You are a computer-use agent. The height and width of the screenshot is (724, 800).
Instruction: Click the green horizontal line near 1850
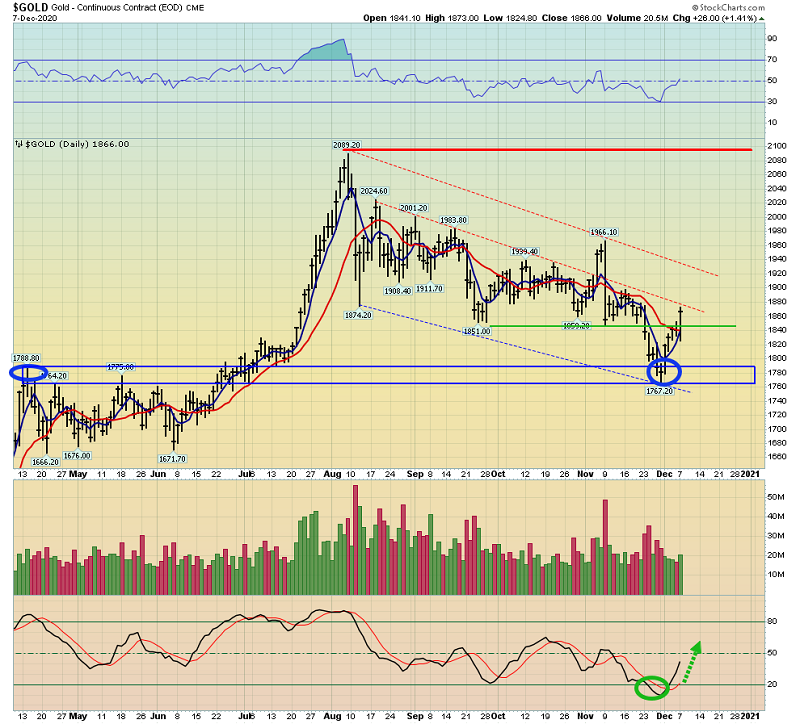(x=612, y=326)
